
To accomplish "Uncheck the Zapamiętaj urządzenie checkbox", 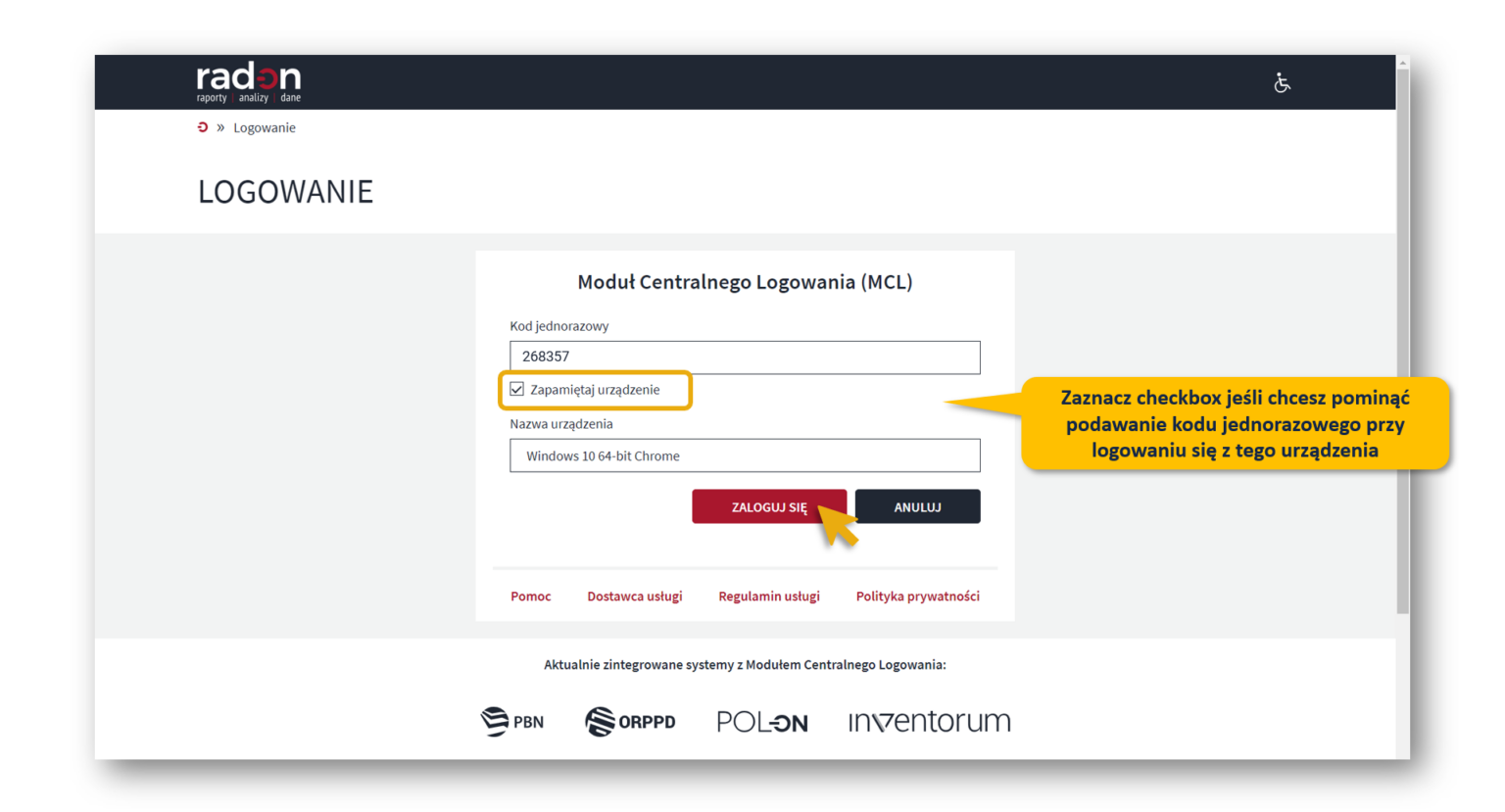I will tap(517, 390).
